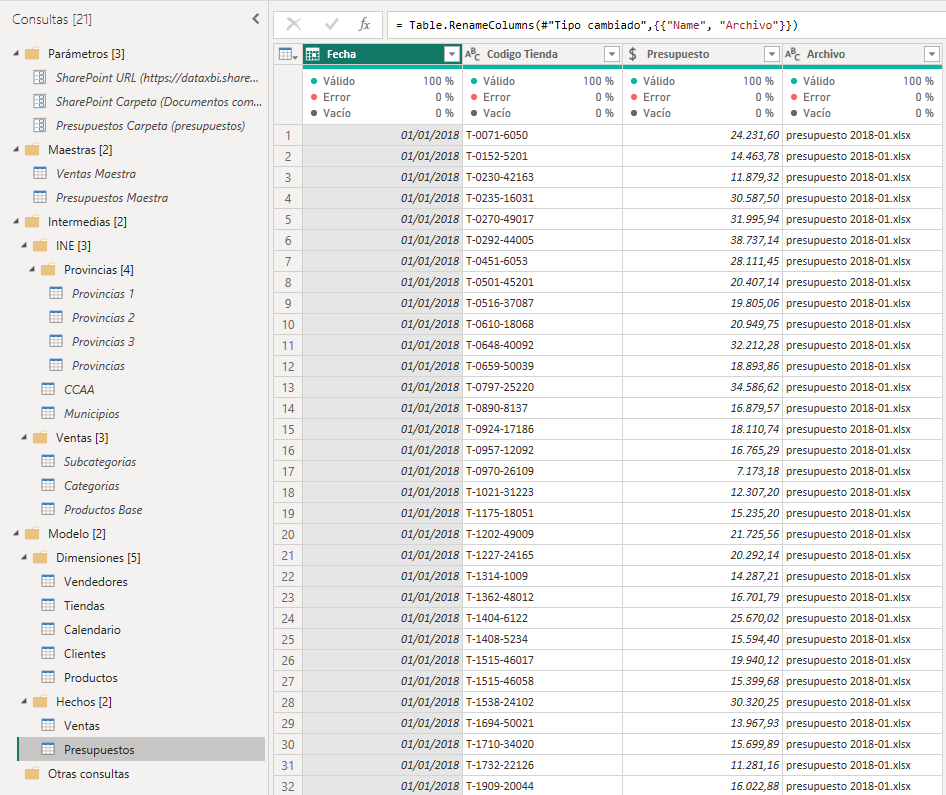Collapse the Parámetros [3] group
946x795 pixels.
point(16,54)
